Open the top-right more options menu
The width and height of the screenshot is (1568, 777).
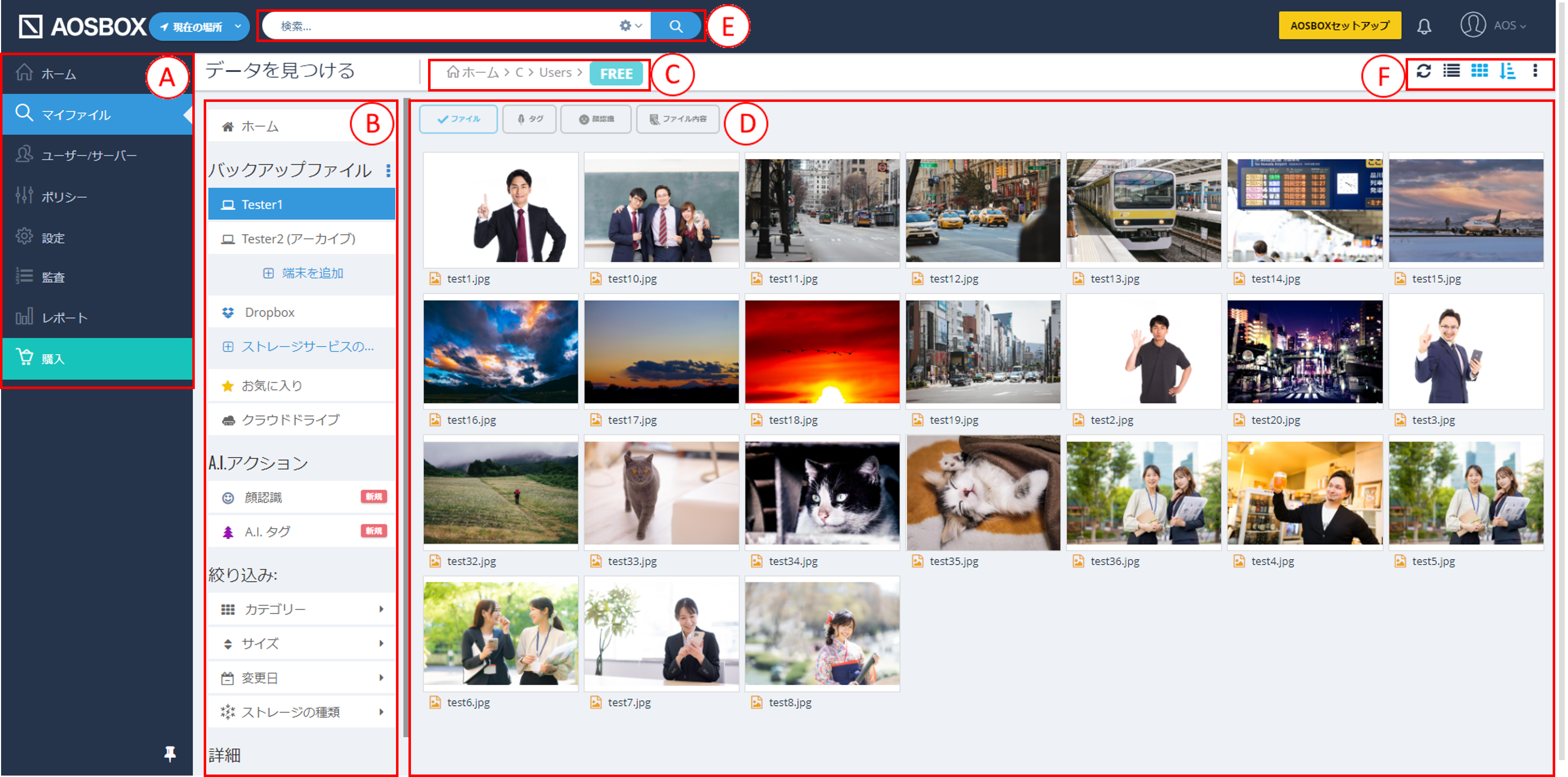1535,71
